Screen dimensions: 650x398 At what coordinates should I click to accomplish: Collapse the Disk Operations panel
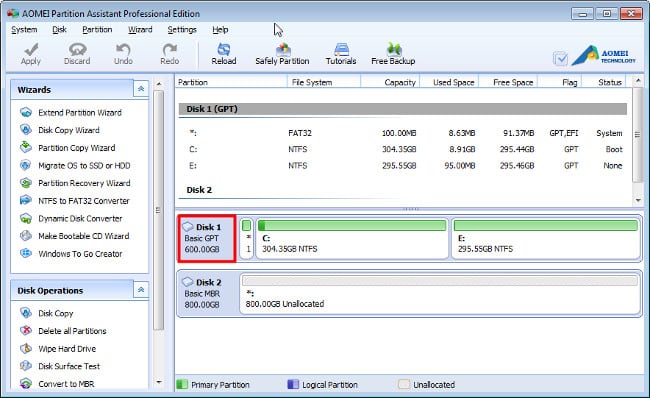[141, 289]
